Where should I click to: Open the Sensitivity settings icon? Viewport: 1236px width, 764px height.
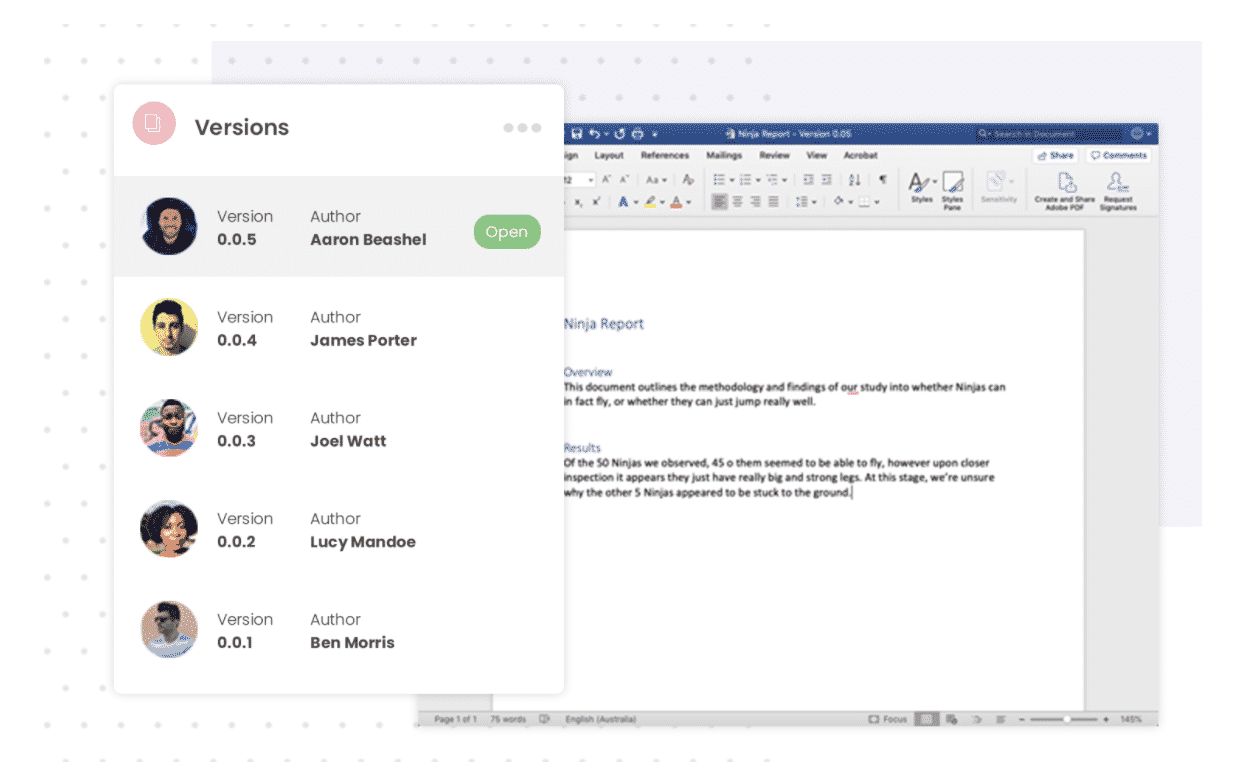997,182
